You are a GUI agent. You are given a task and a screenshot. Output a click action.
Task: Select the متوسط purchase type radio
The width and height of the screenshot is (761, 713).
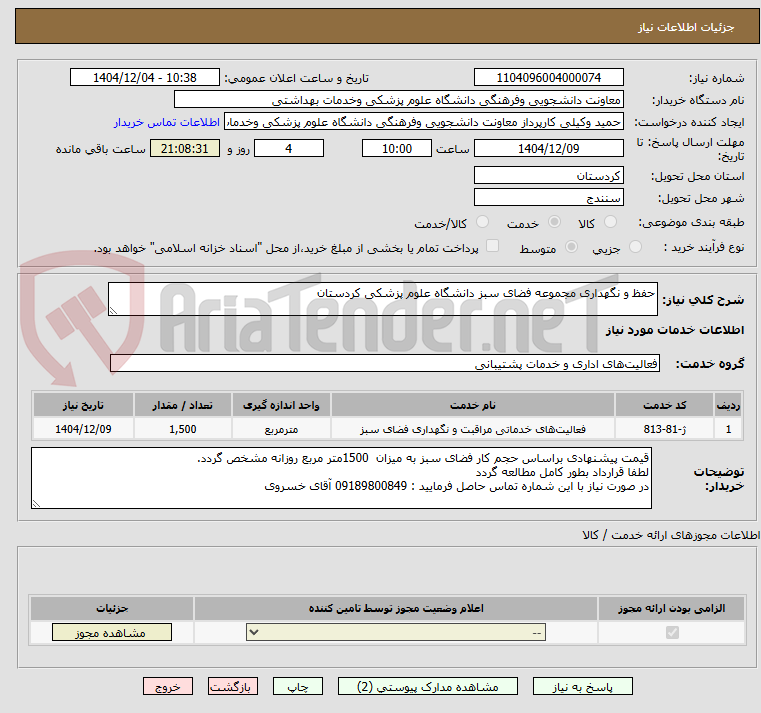point(571,247)
